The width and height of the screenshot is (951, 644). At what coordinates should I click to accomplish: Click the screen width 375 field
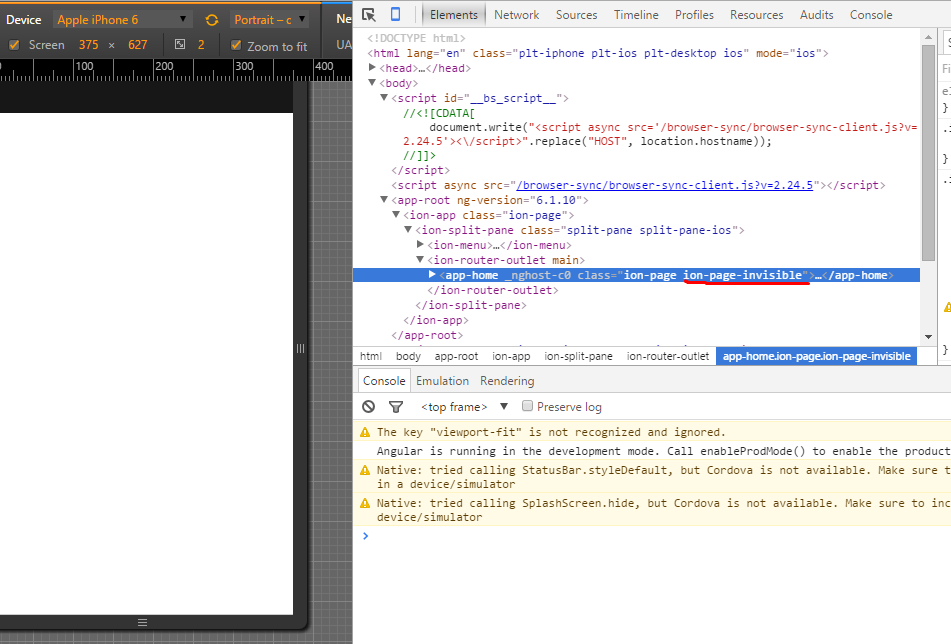coord(89,45)
